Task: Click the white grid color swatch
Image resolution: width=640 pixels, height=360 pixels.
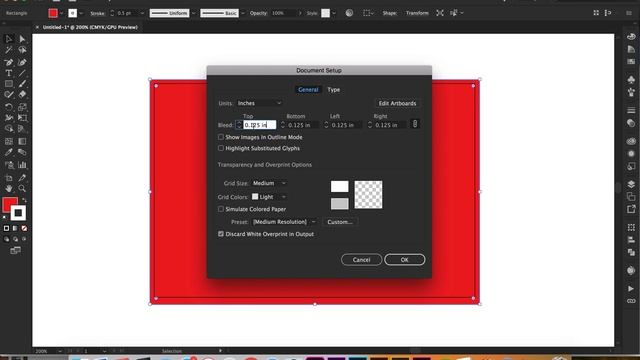Action: [x=340, y=187]
